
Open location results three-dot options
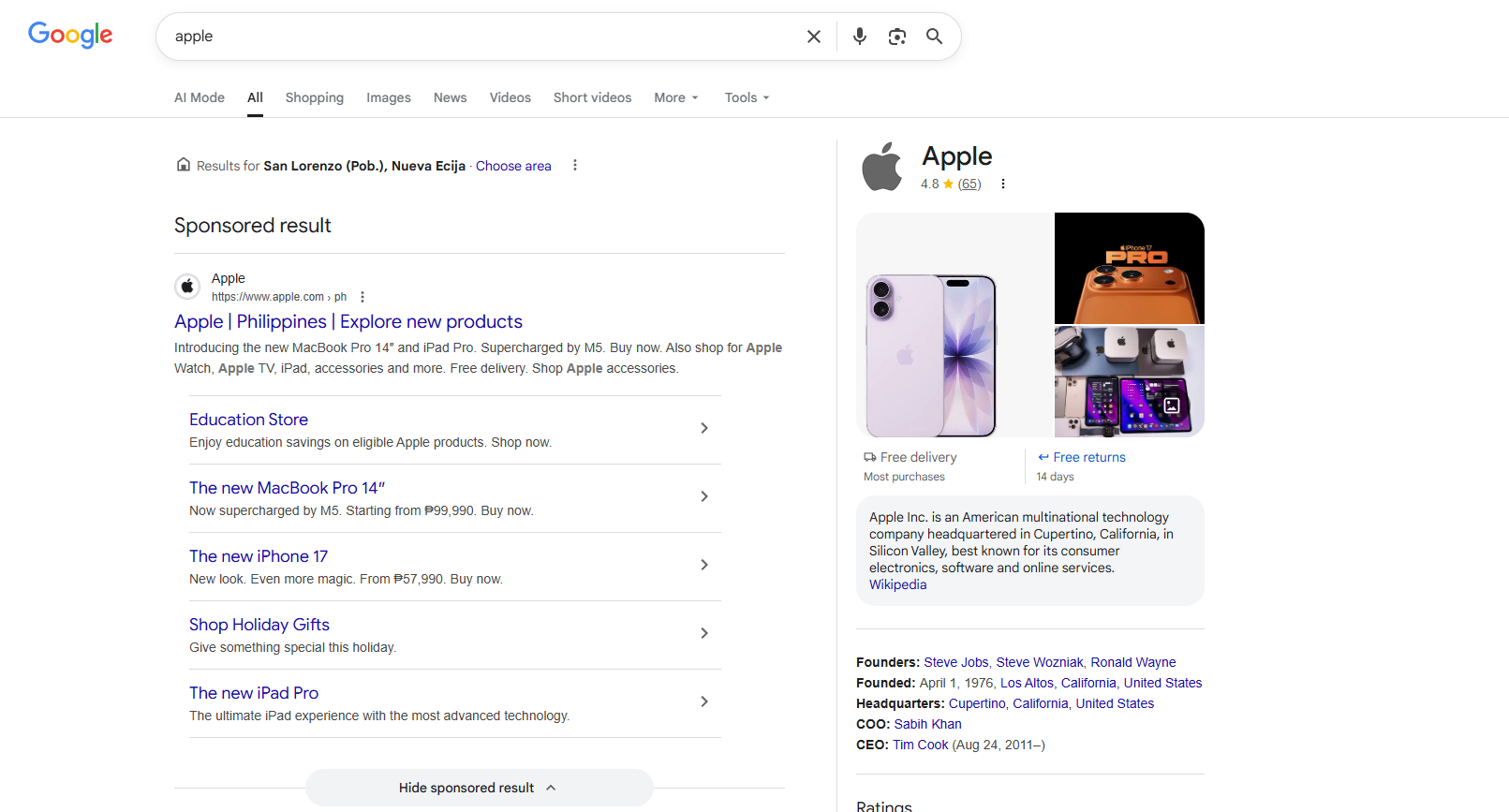pos(575,166)
